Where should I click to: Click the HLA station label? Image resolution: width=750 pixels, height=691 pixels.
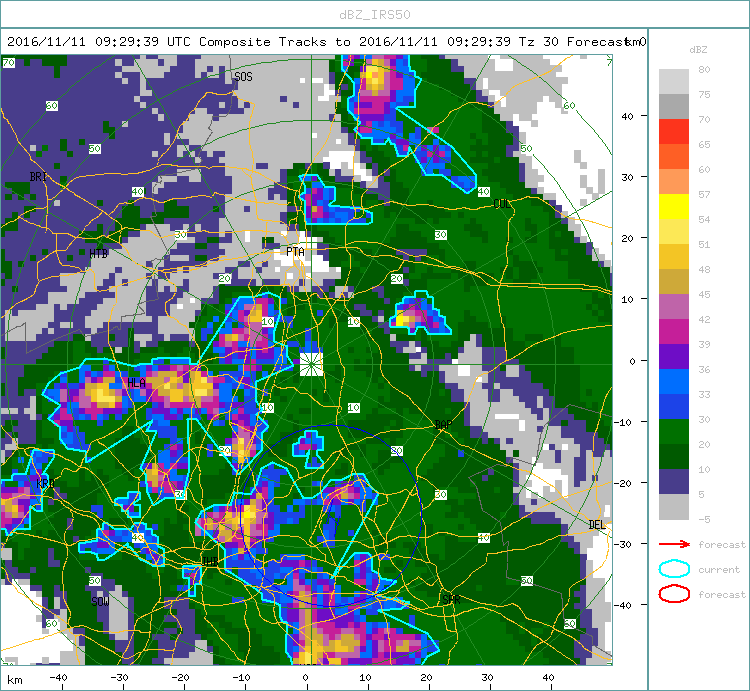point(136,383)
